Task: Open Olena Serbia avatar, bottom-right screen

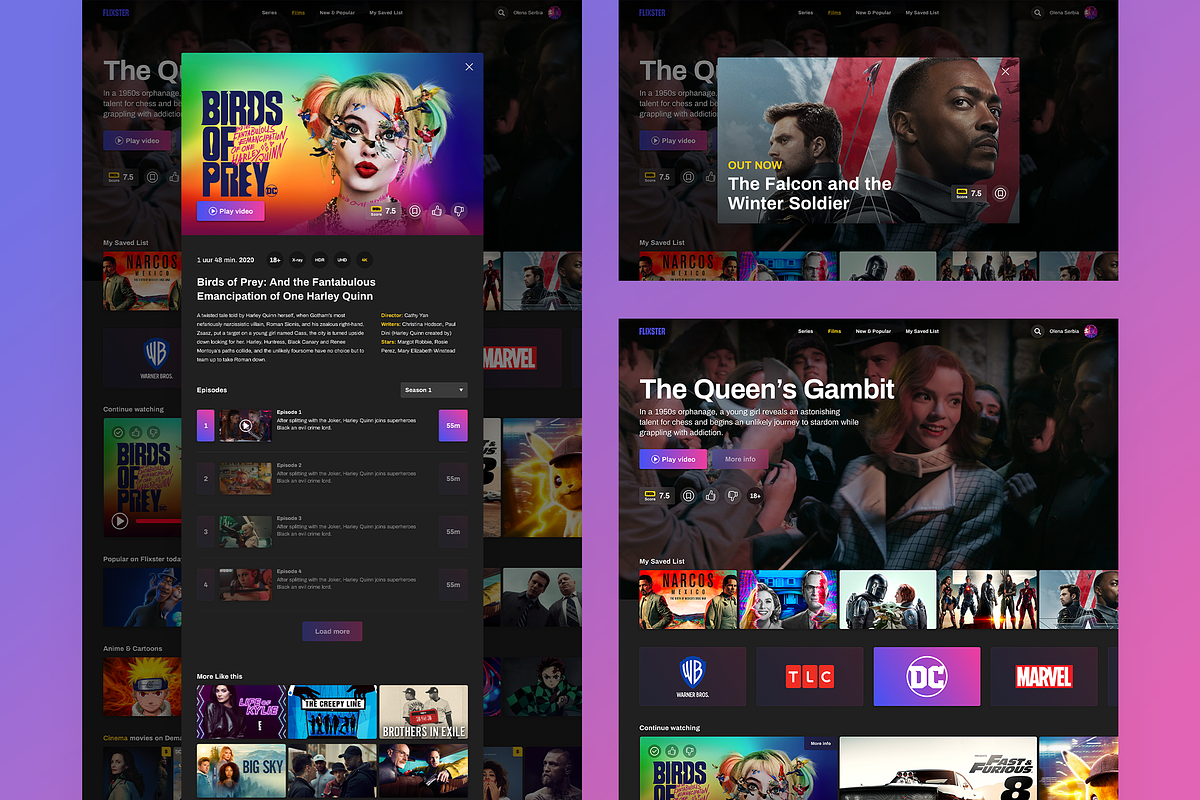Action: pyautogui.click(x=1091, y=331)
